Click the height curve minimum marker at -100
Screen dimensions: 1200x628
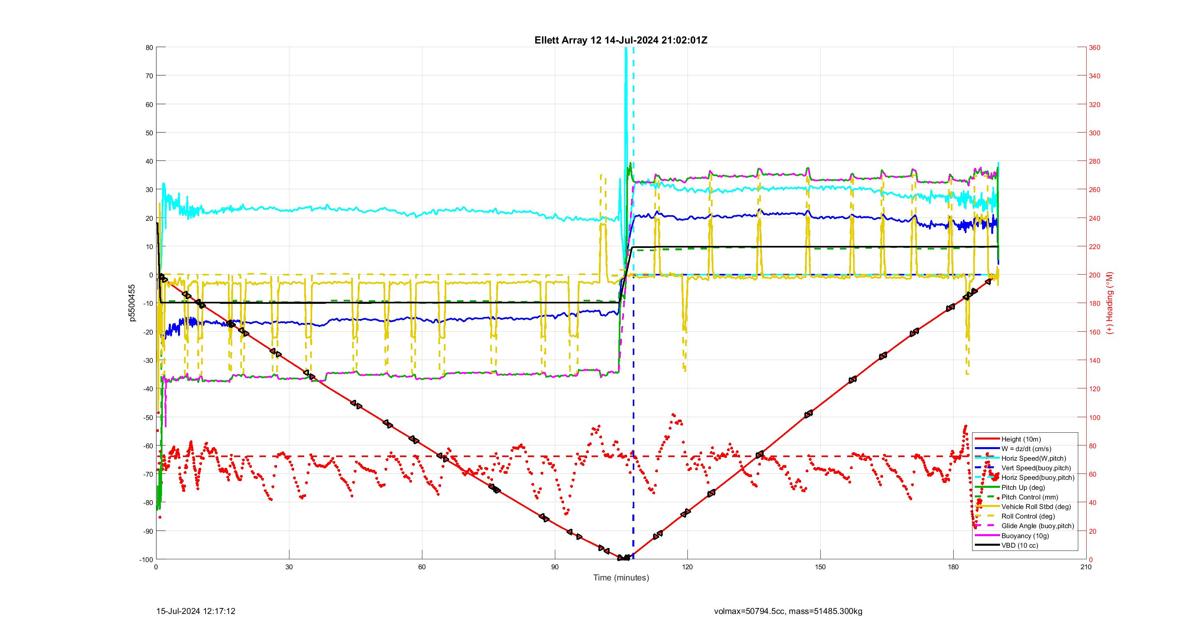pyautogui.click(x=623, y=558)
